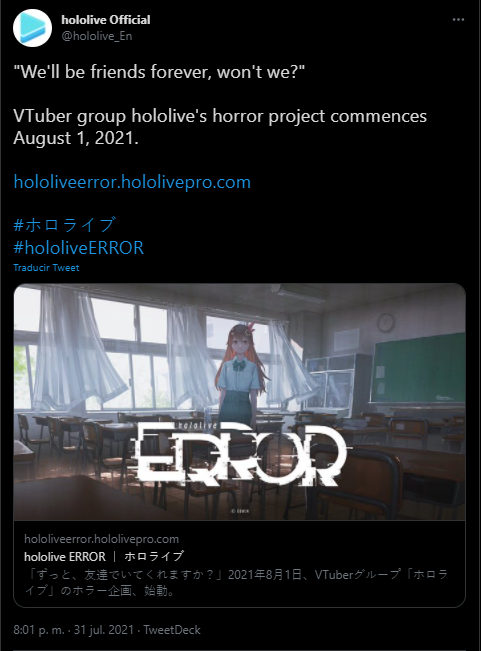Image resolution: width=481 pixels, height=651 pixels.
Task: Click the Japanese description text in the link card
Action: tap(236, 582)
